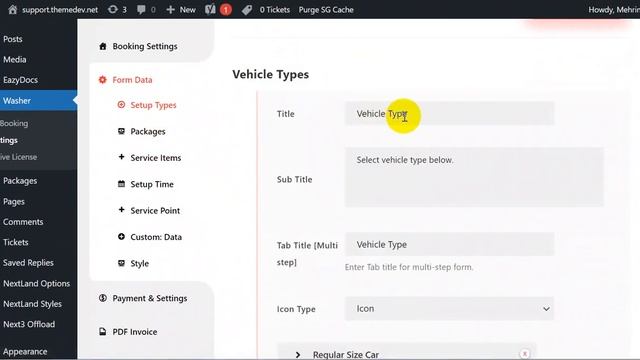Open comments bubble icon in admin bar

[141, 10]
